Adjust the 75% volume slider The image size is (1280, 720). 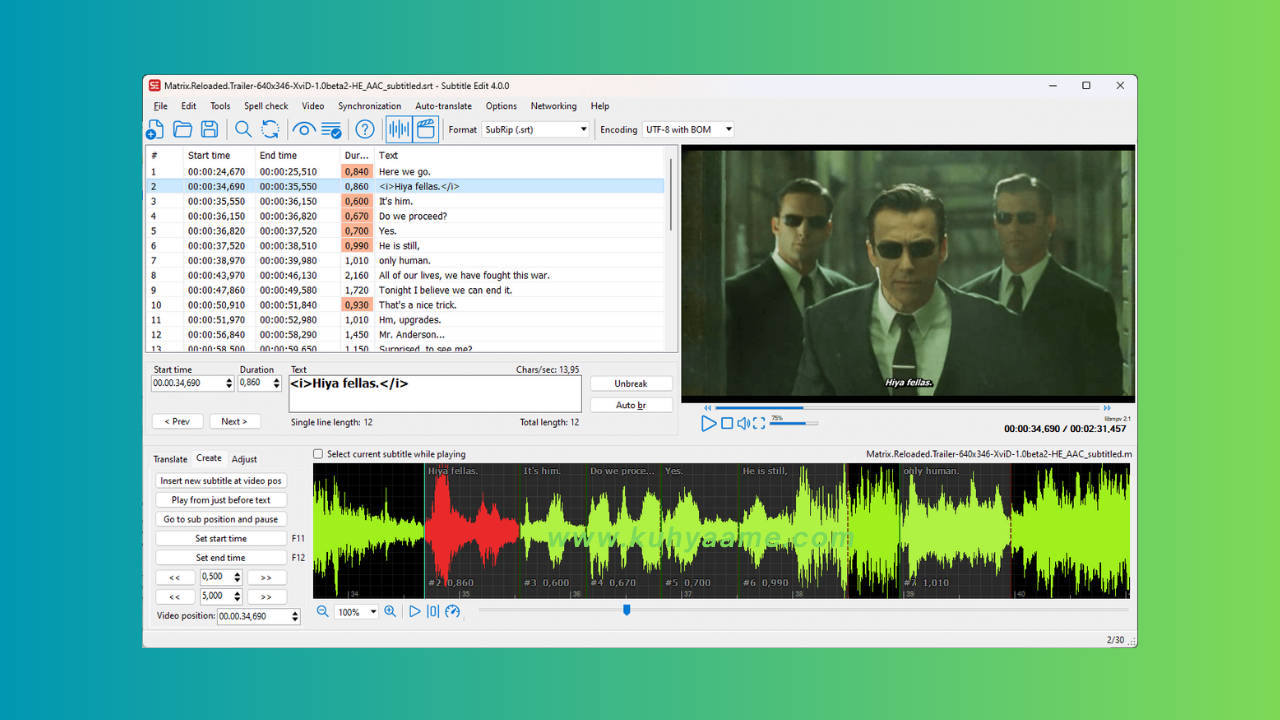[x=793, y=423]
